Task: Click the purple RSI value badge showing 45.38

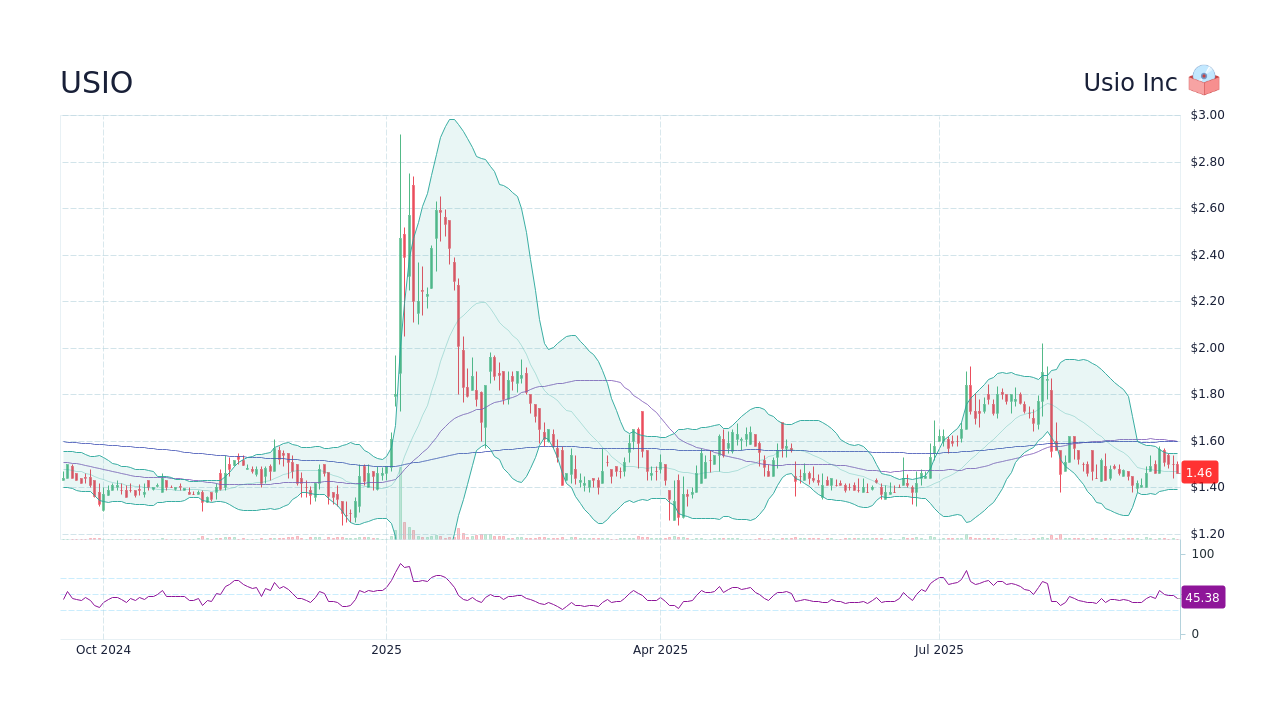Action: tap(1203, 597)
